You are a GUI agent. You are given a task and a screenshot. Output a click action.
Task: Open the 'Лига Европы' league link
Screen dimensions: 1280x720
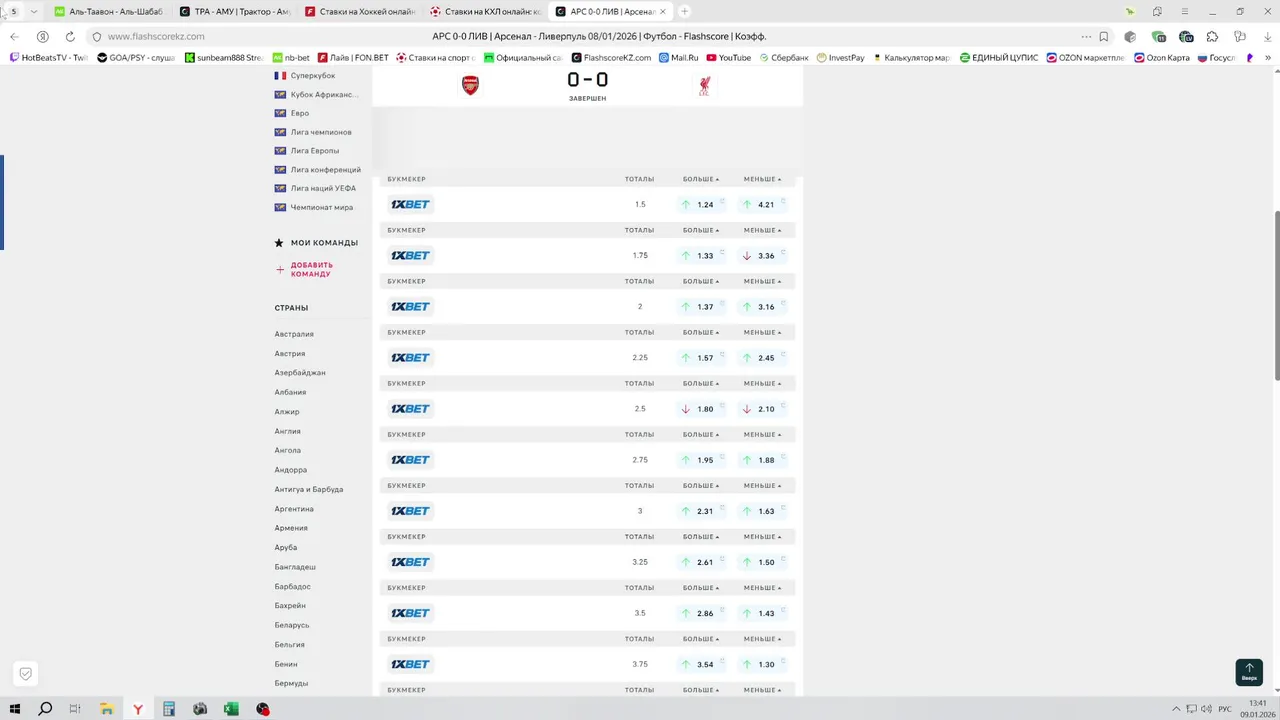pos(315,151)
